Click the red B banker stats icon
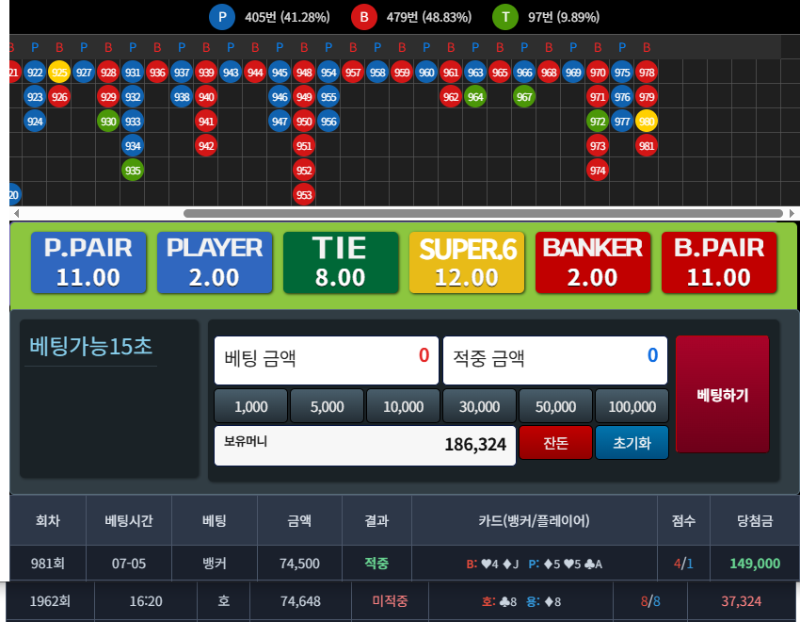Image resolution: width=800 pixels, height=622 pixels. [x=364, y=17]
